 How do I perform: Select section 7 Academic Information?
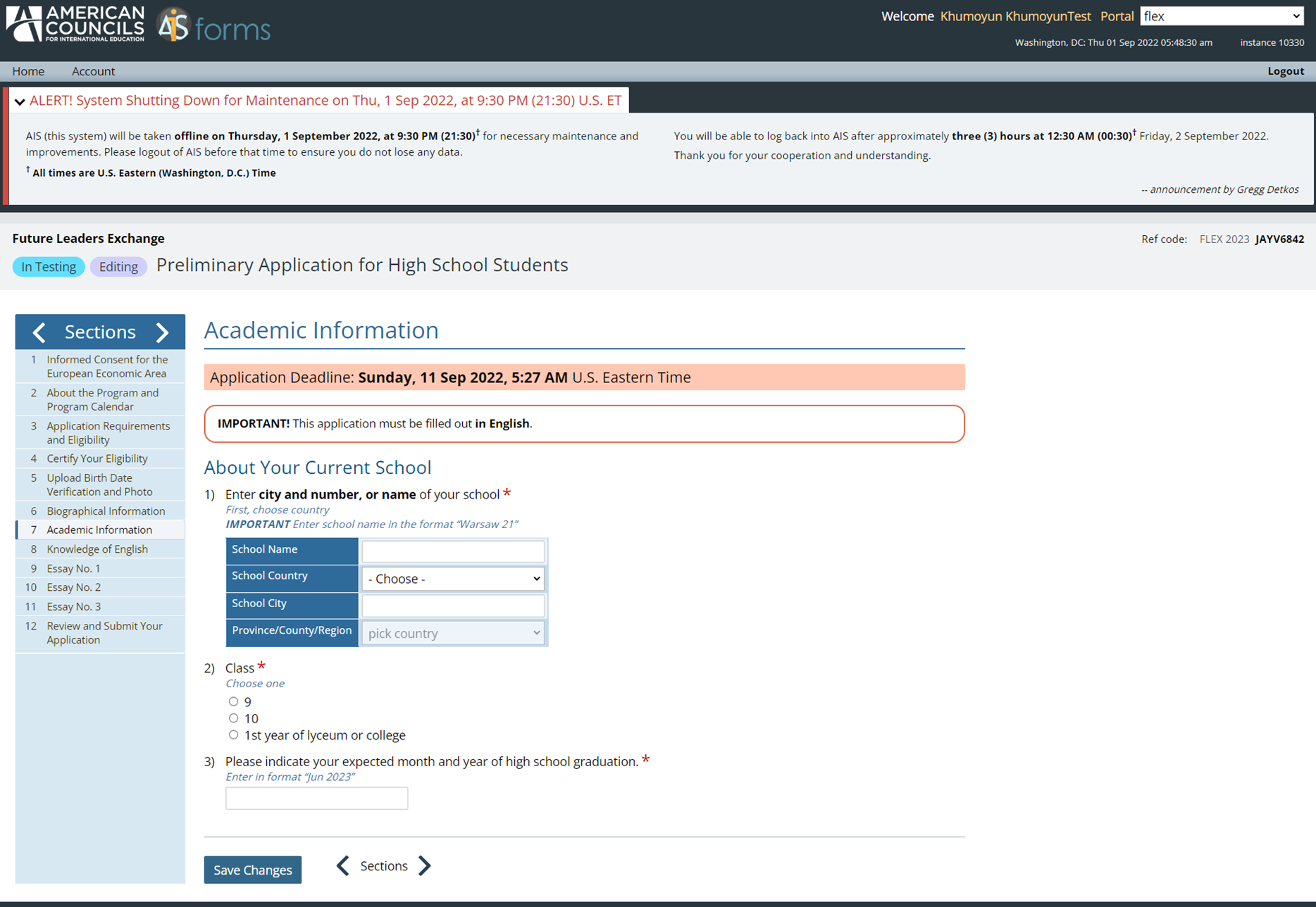100,530
